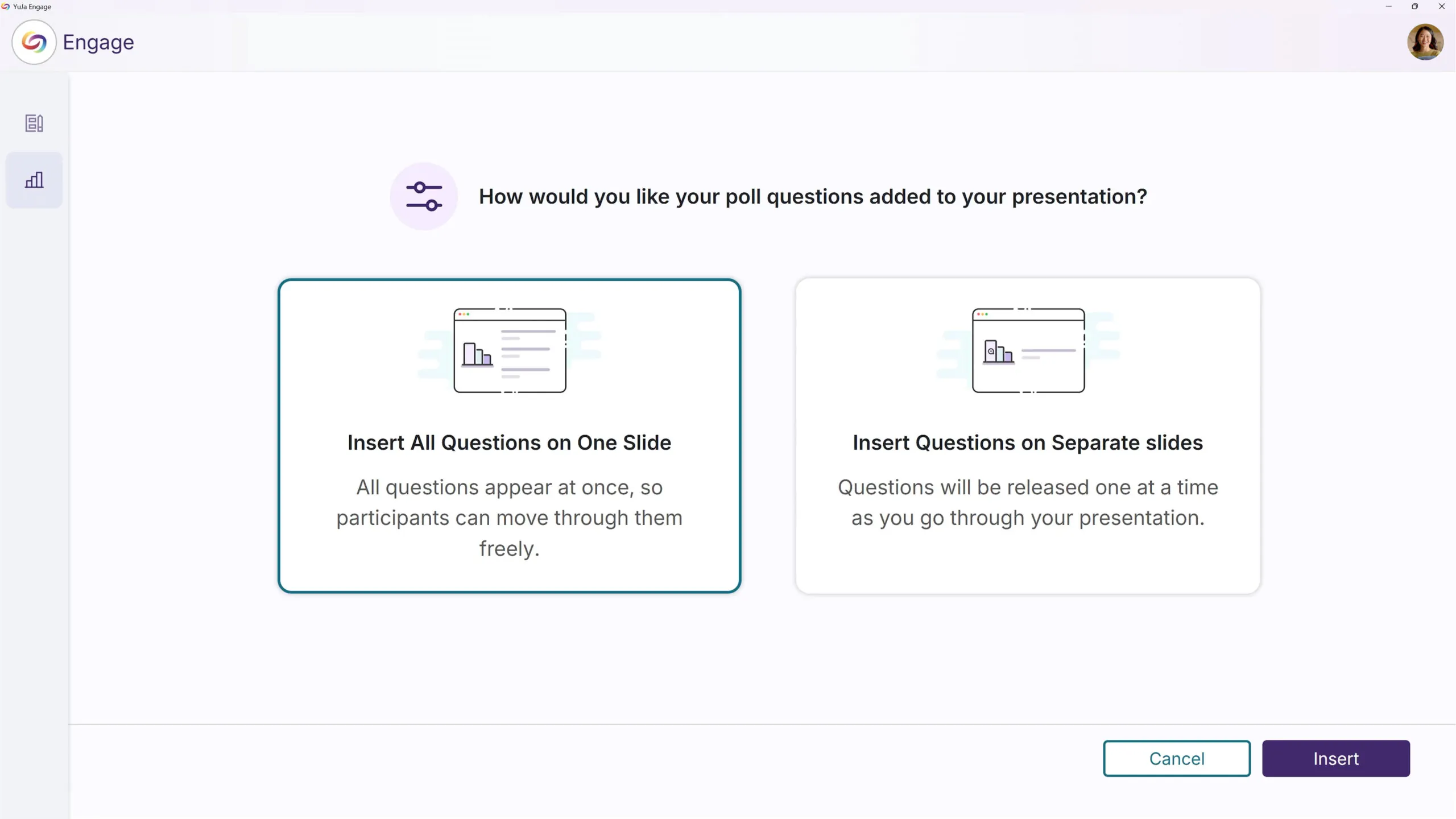Image resolution: width=1456 pixels, height=819 pixels.
Task: Click the "All questions appear at once" description
Action: click(x=509, y=518)
